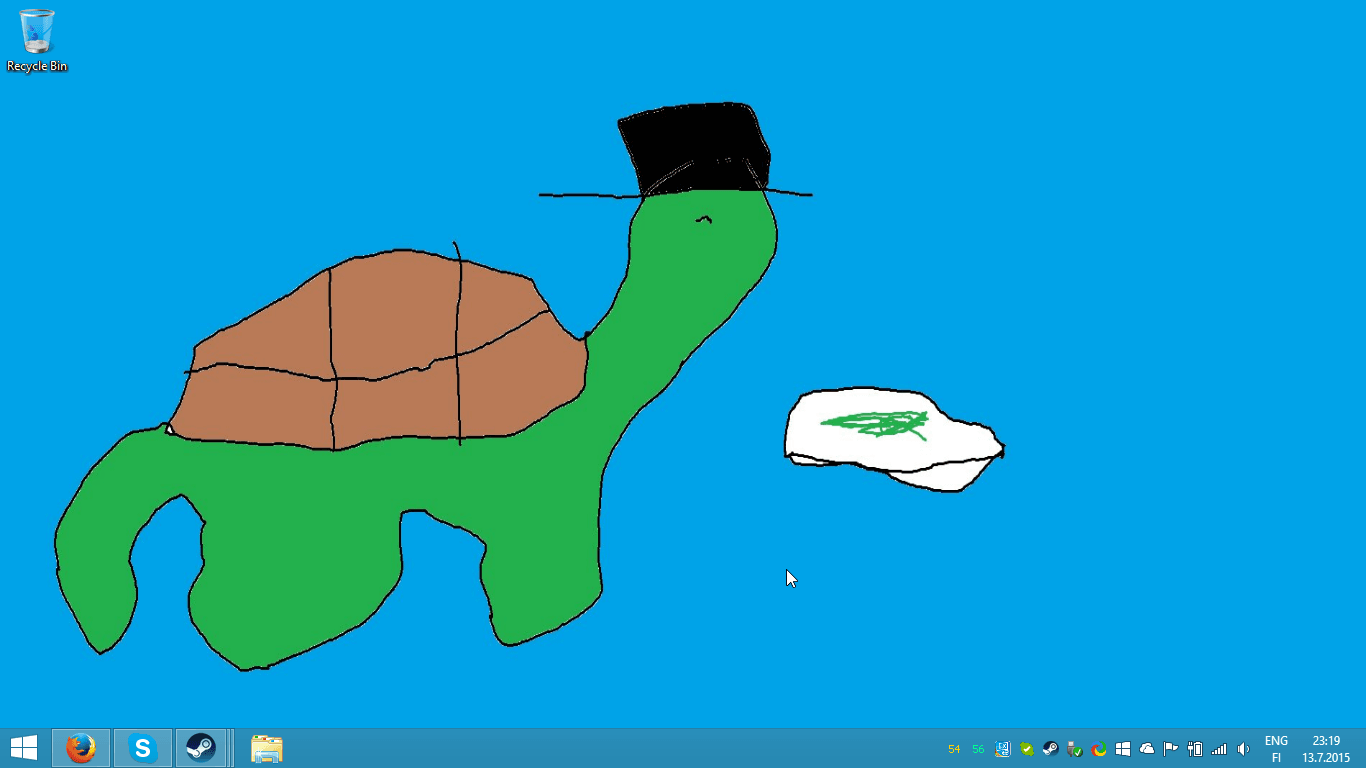Viewport: 1366px width, 768px height.
Task: Switch input language via ENG FI indicator
Action: tap(1276, 749)
